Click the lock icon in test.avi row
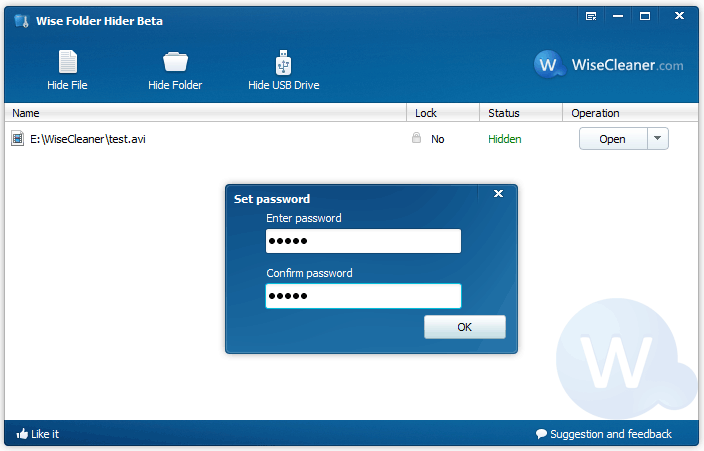The height and width of the screenshot is (451, 704). click(x=416, y=138)
